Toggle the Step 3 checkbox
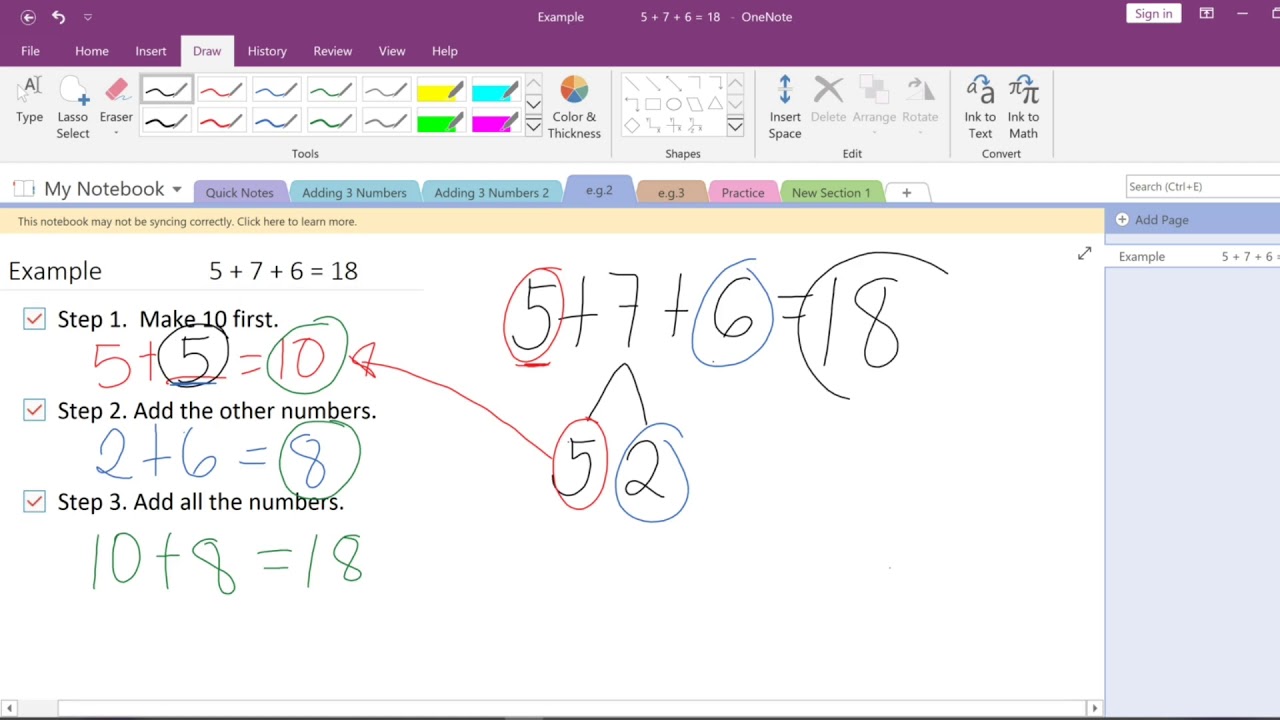The width and height of the screenshot is (1280, 720). (35, 501)
